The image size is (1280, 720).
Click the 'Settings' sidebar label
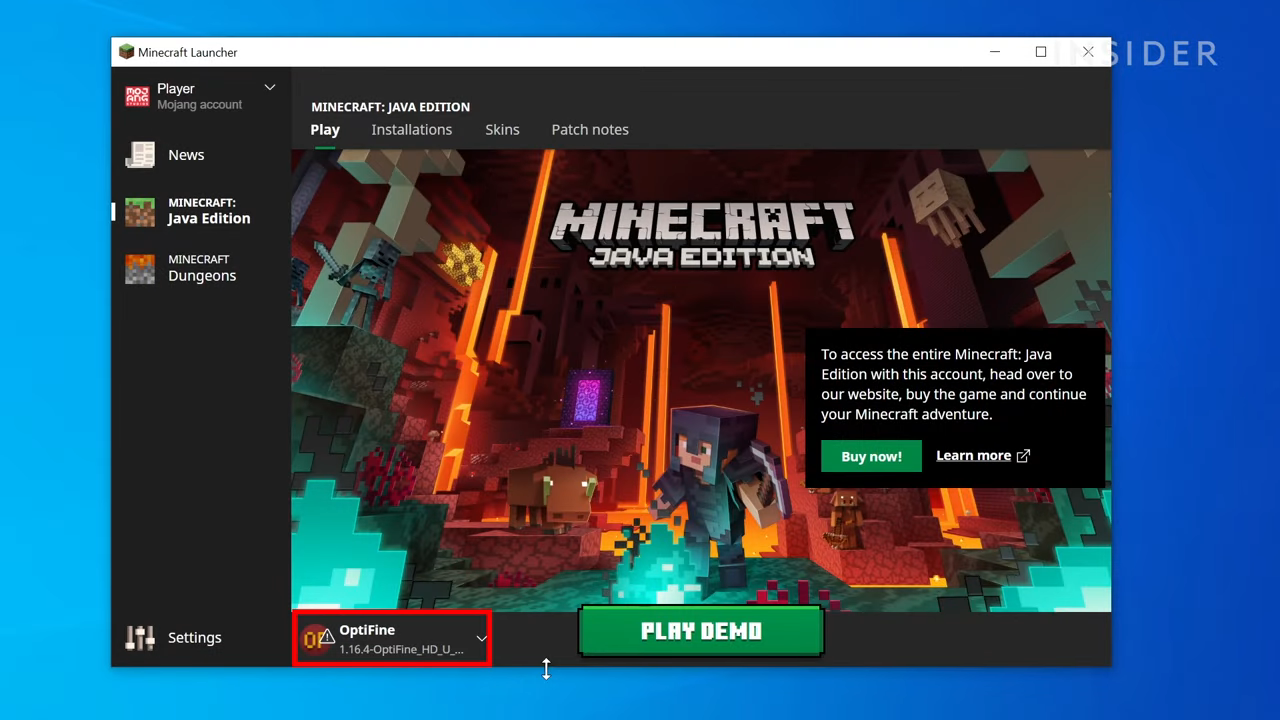pos(195,637)
